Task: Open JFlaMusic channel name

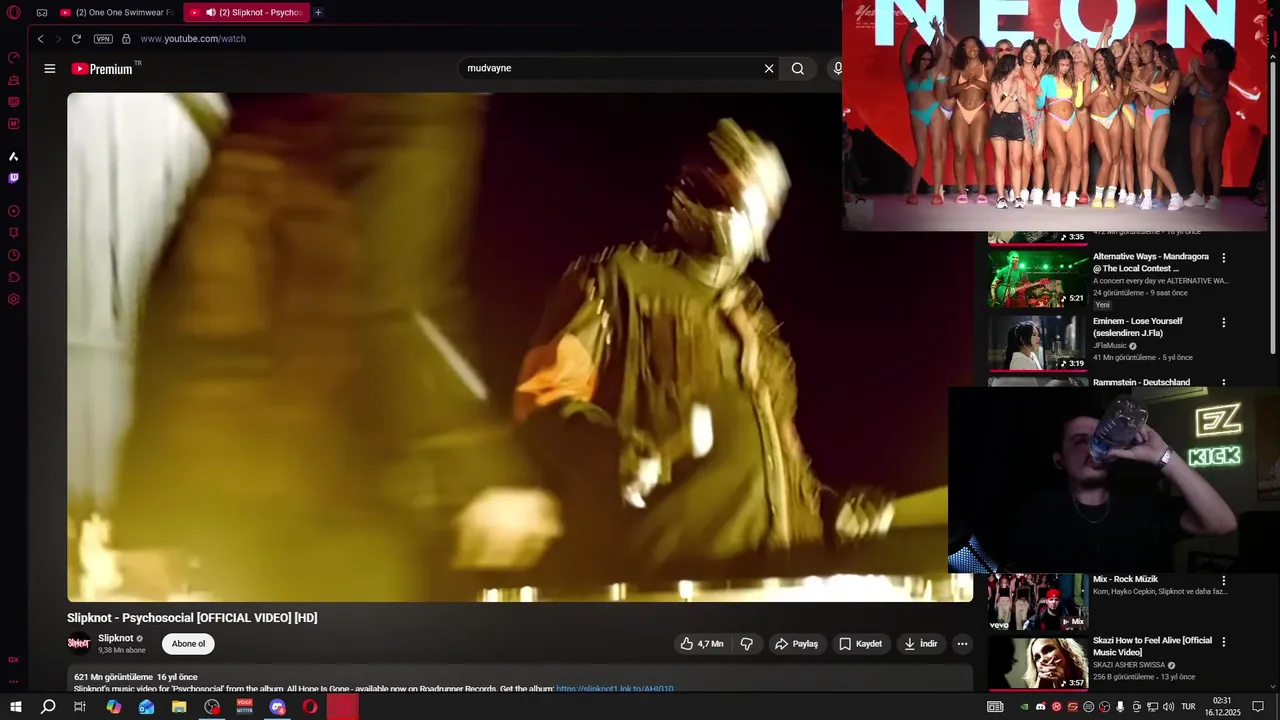Action: click(x=1110, y=346)
